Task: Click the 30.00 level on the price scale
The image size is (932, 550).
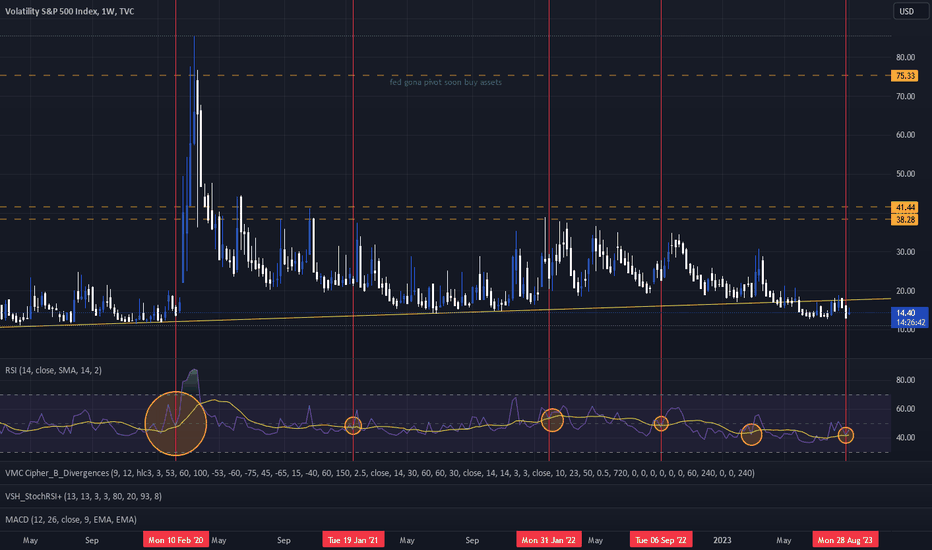Action: (x=905, y=252)
